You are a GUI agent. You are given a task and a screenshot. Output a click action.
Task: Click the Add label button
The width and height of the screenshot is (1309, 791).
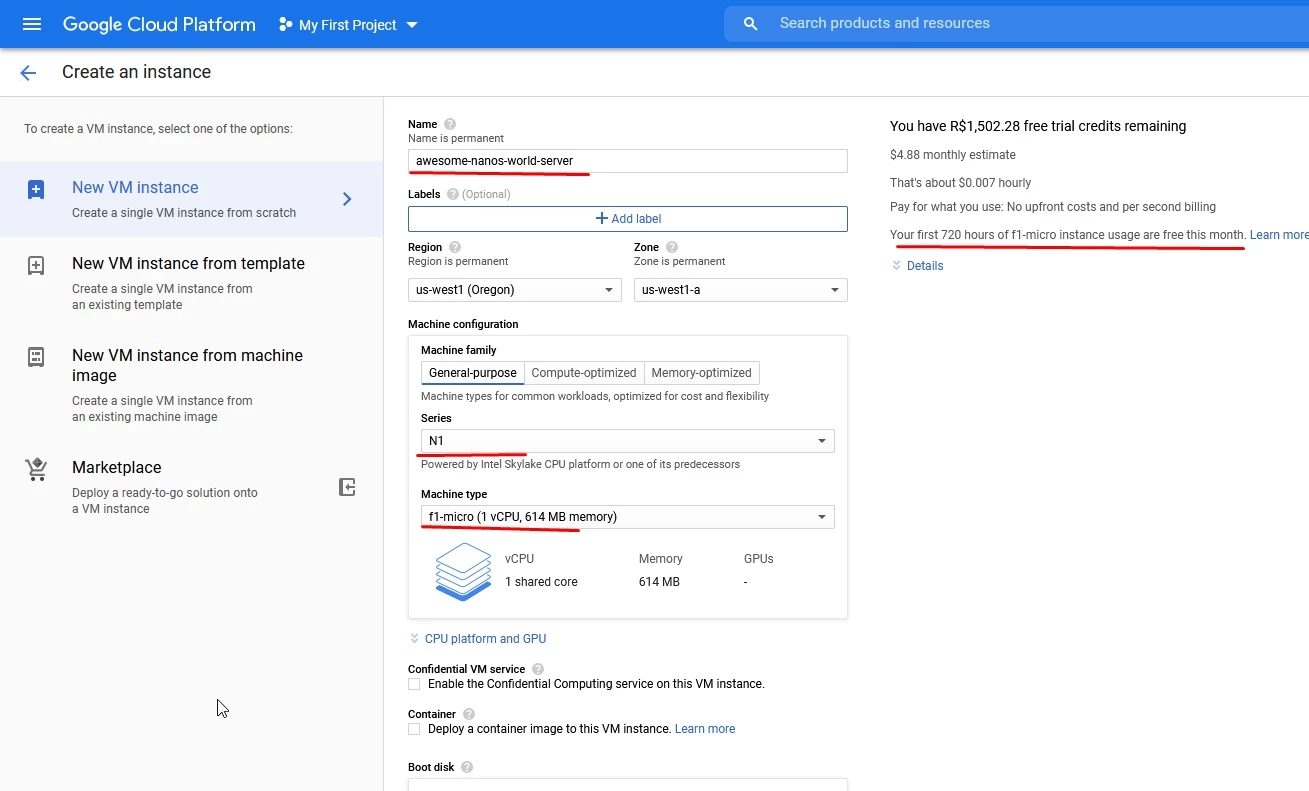pyautogui.click(x=628, y=218)
